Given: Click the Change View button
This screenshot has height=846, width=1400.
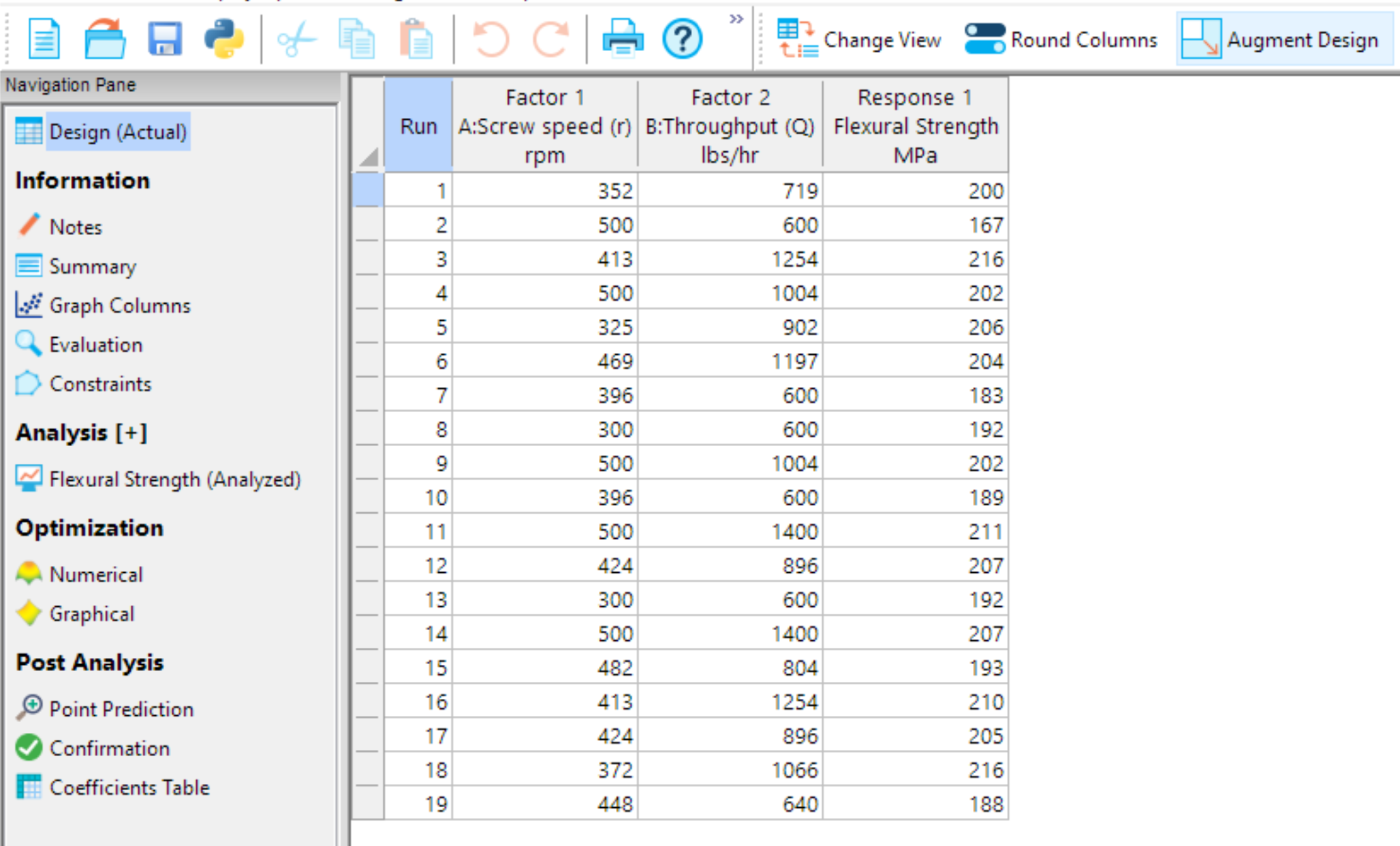Looking at the screenshot, I should 860,40.
